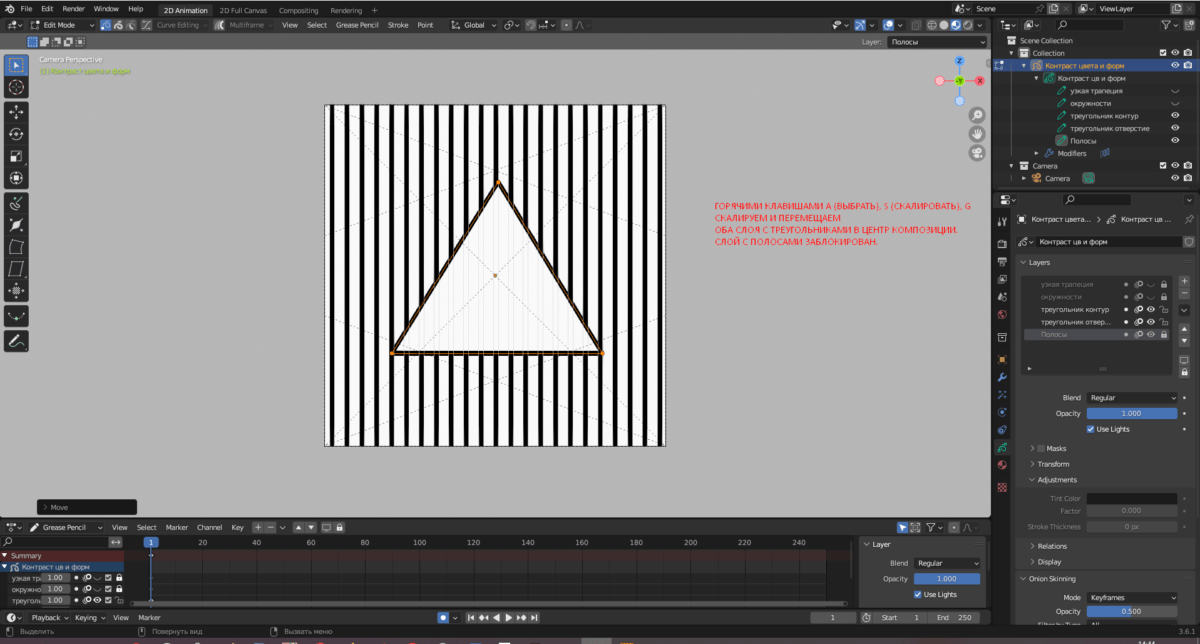Select the Move tool in toolbar
This screenshot has width=1200, height=644.
point(16,112)
